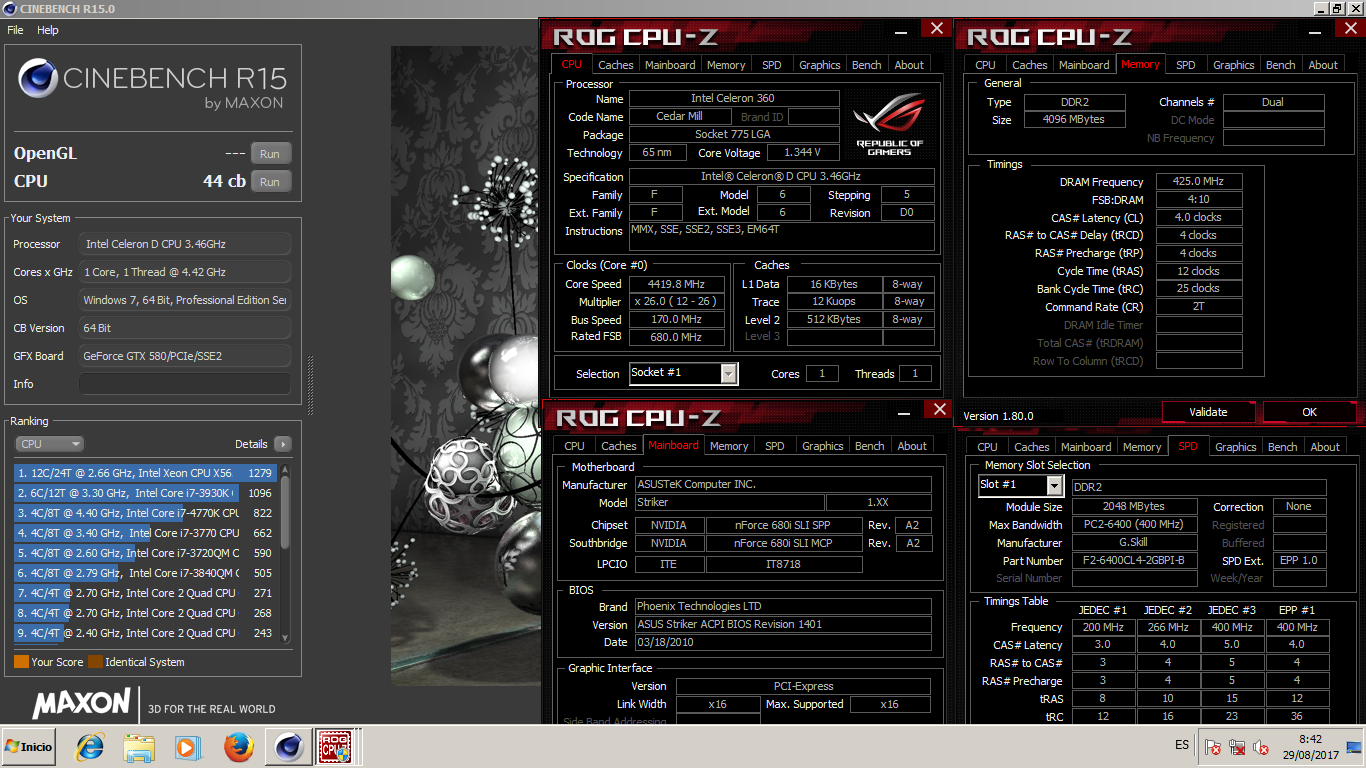Click GFX Board value GeForce GTX 580

[185, 356]
